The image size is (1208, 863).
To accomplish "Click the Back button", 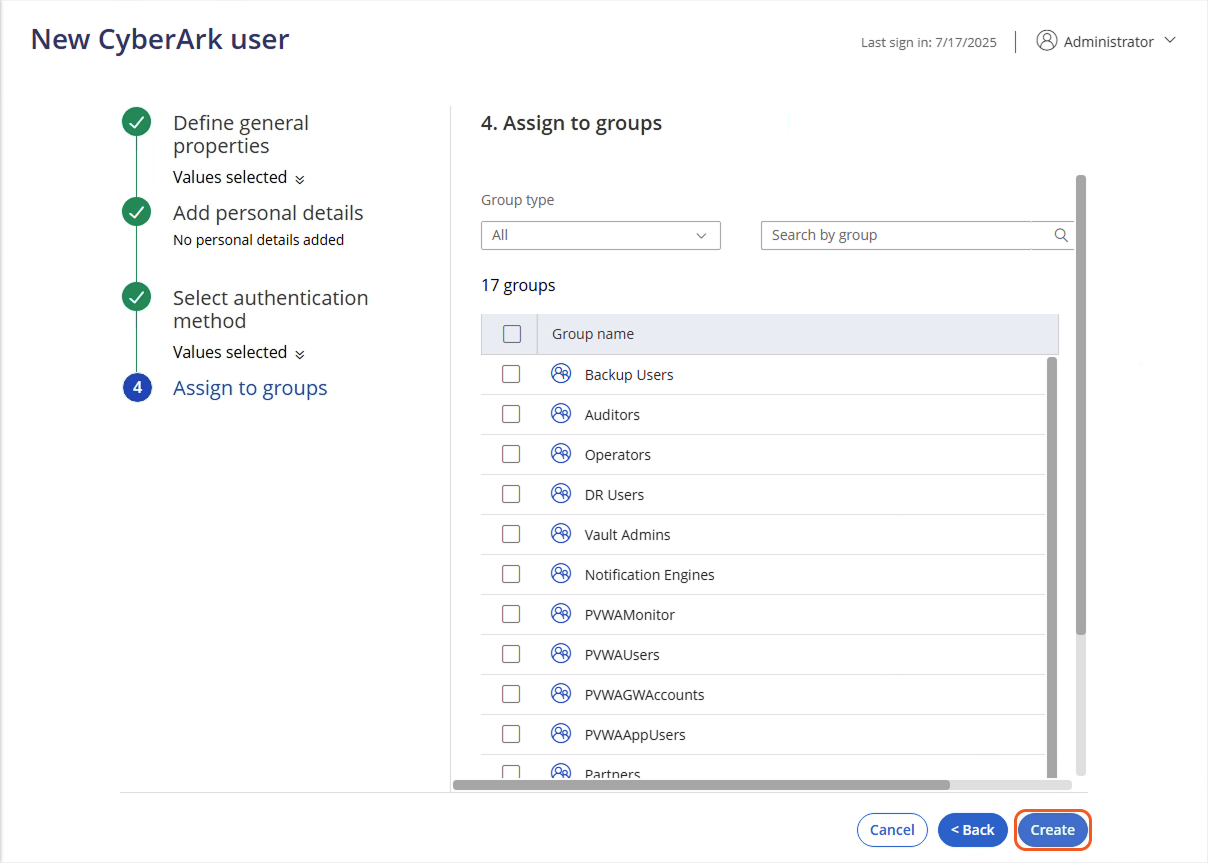I will pyautogui.click(x=973, y=830).
